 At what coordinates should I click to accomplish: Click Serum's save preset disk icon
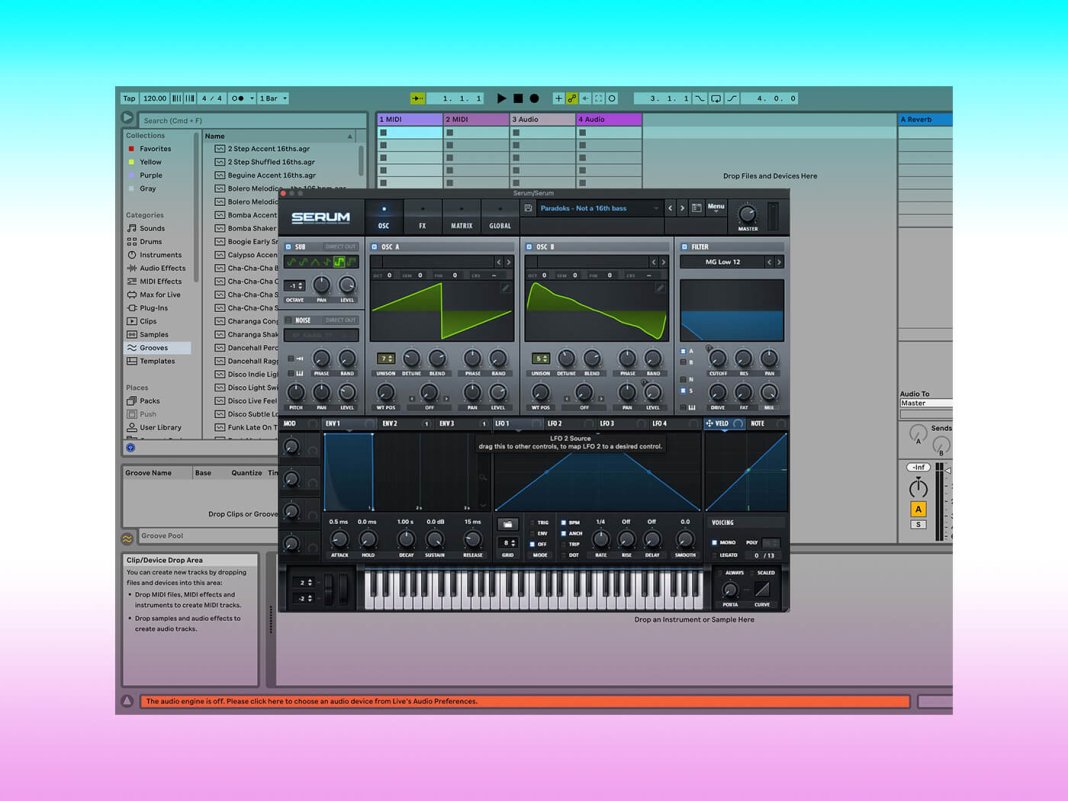pyautogui.click(x=528, y=208)
